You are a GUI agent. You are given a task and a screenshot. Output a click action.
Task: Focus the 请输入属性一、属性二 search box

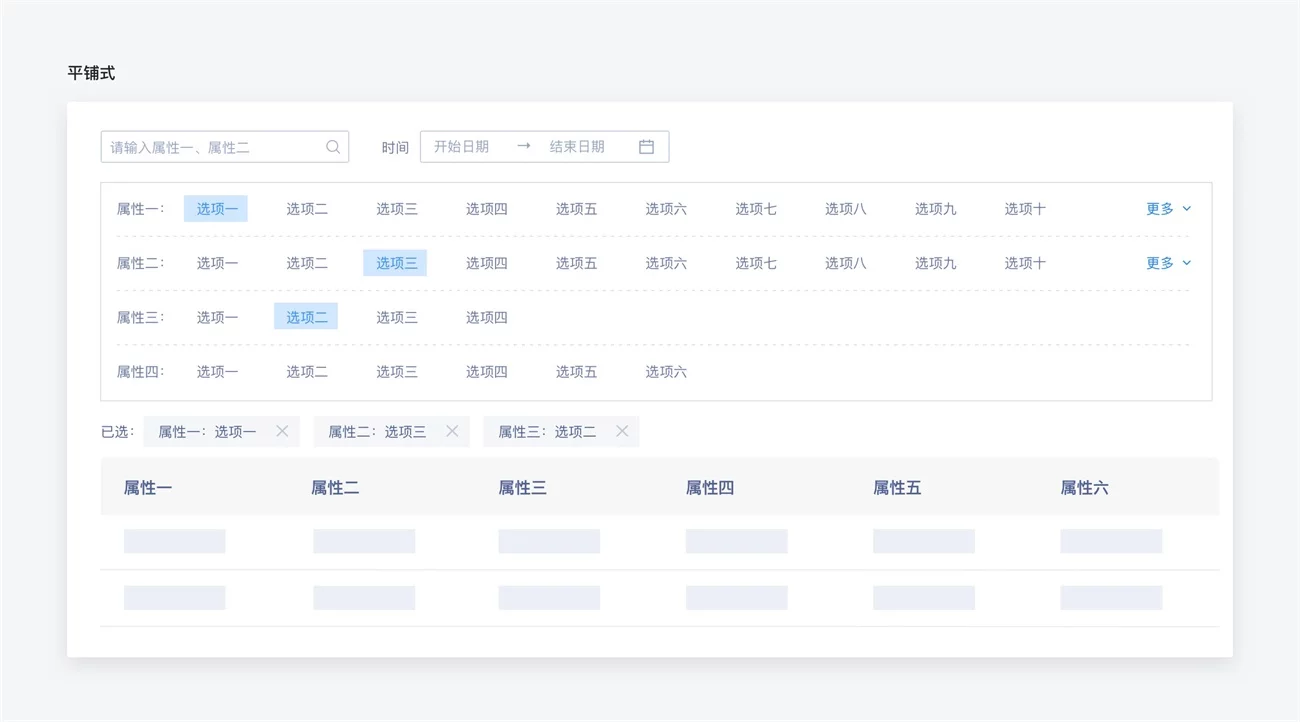click(x=215, y=147)
